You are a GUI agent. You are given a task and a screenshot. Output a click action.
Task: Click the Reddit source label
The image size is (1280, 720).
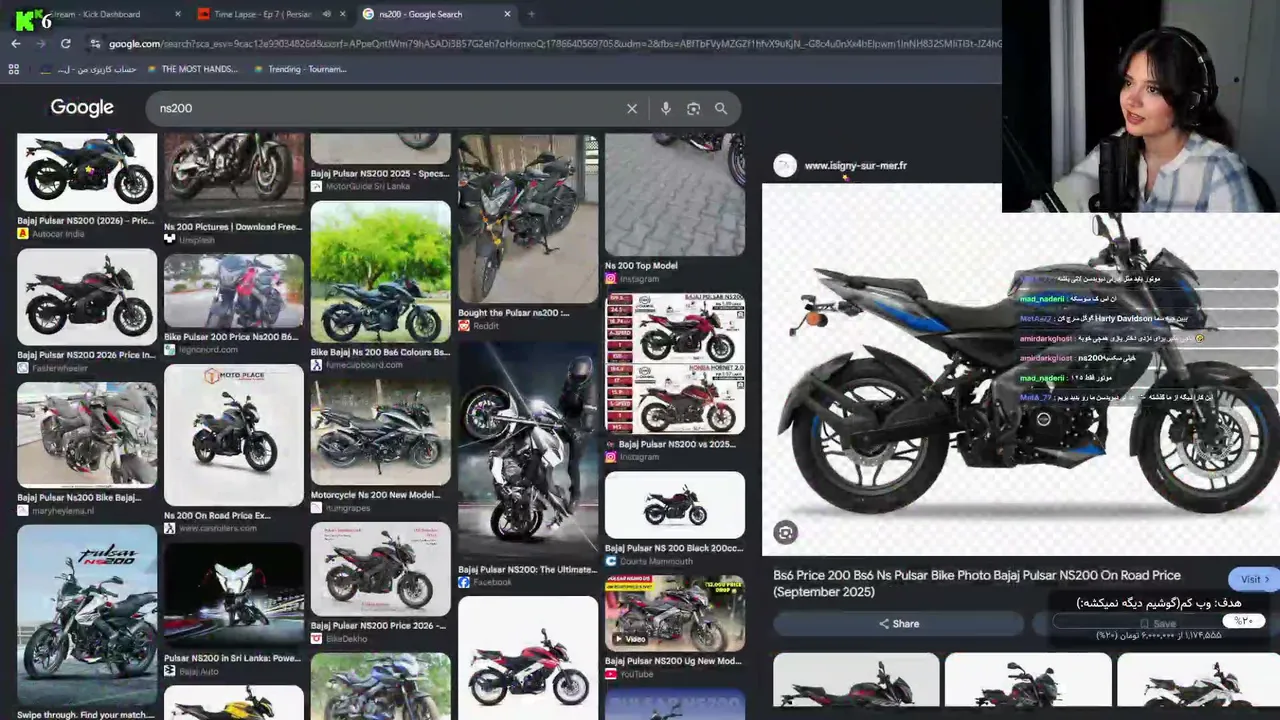486,326
